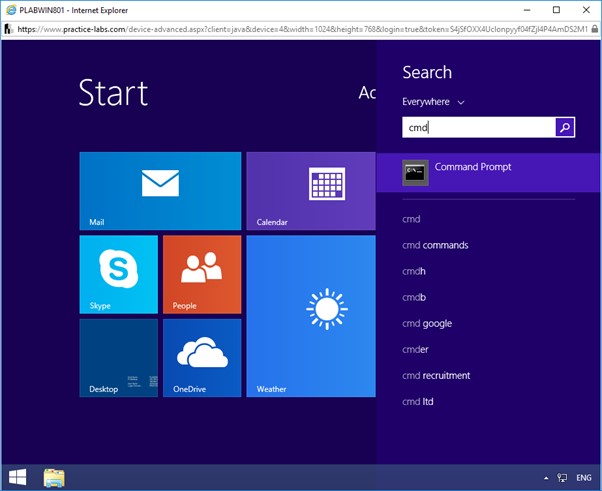Open File Explorer from the taskbar

pos(54,478)
